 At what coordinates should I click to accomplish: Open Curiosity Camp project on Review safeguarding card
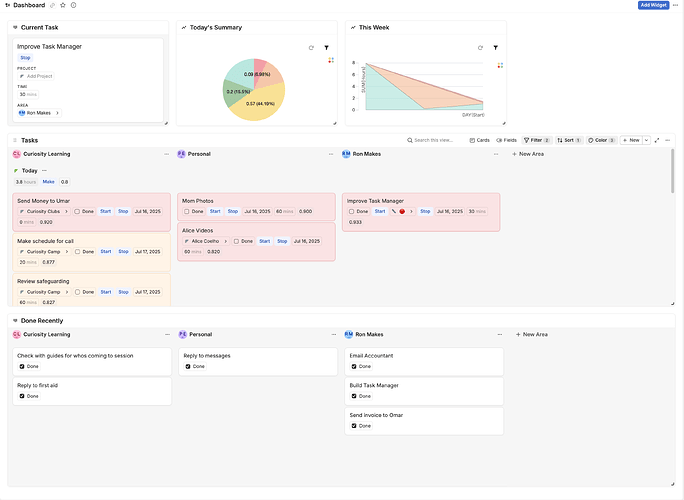point(44,292)
